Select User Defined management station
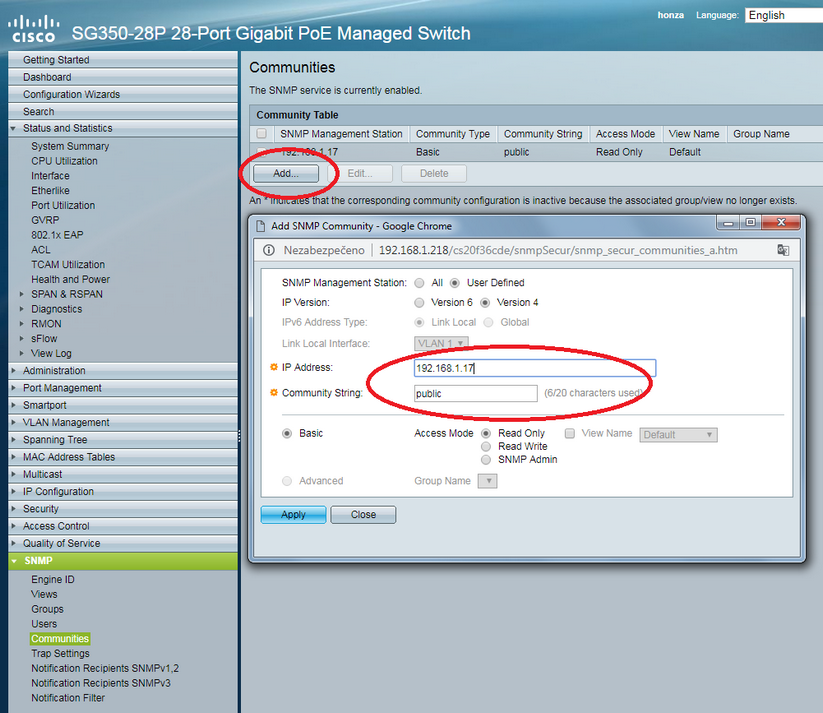This screenshot has width=823, height=713. coord(455,283)
